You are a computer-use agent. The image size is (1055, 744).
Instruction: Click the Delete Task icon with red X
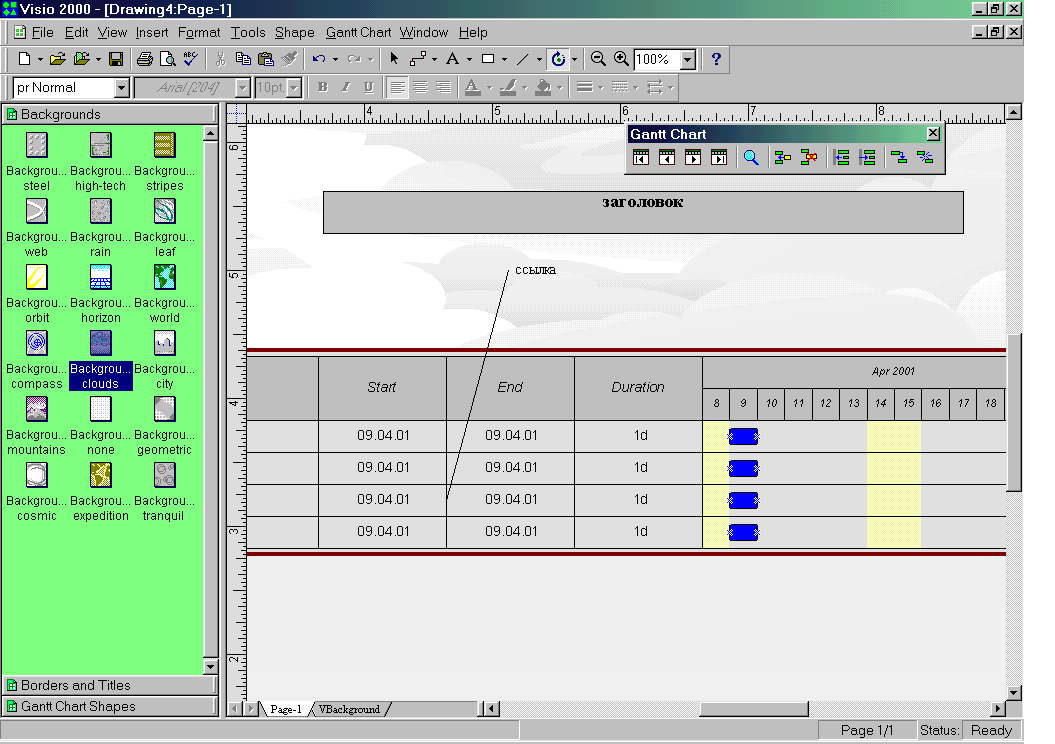809,157
